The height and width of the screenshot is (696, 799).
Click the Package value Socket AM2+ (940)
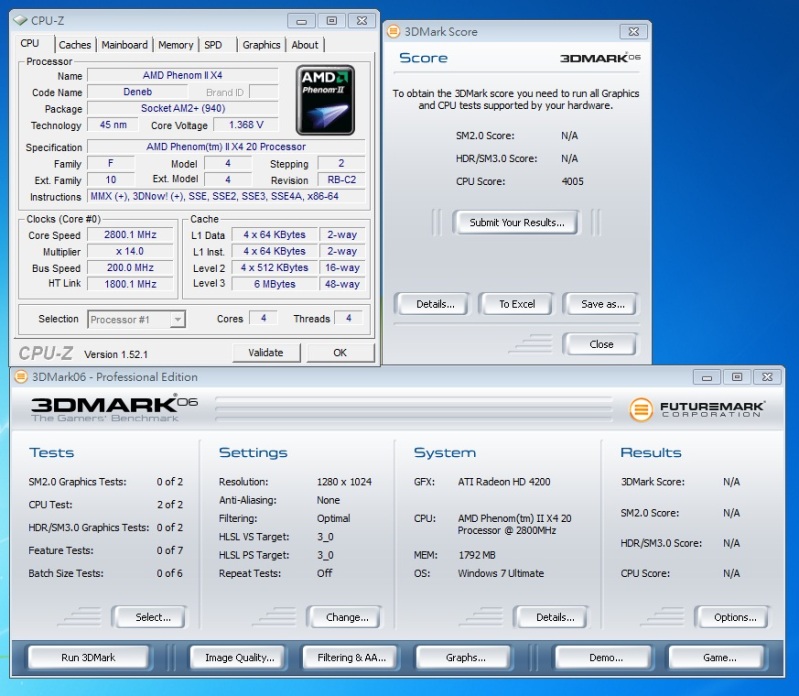pos(183,108)
